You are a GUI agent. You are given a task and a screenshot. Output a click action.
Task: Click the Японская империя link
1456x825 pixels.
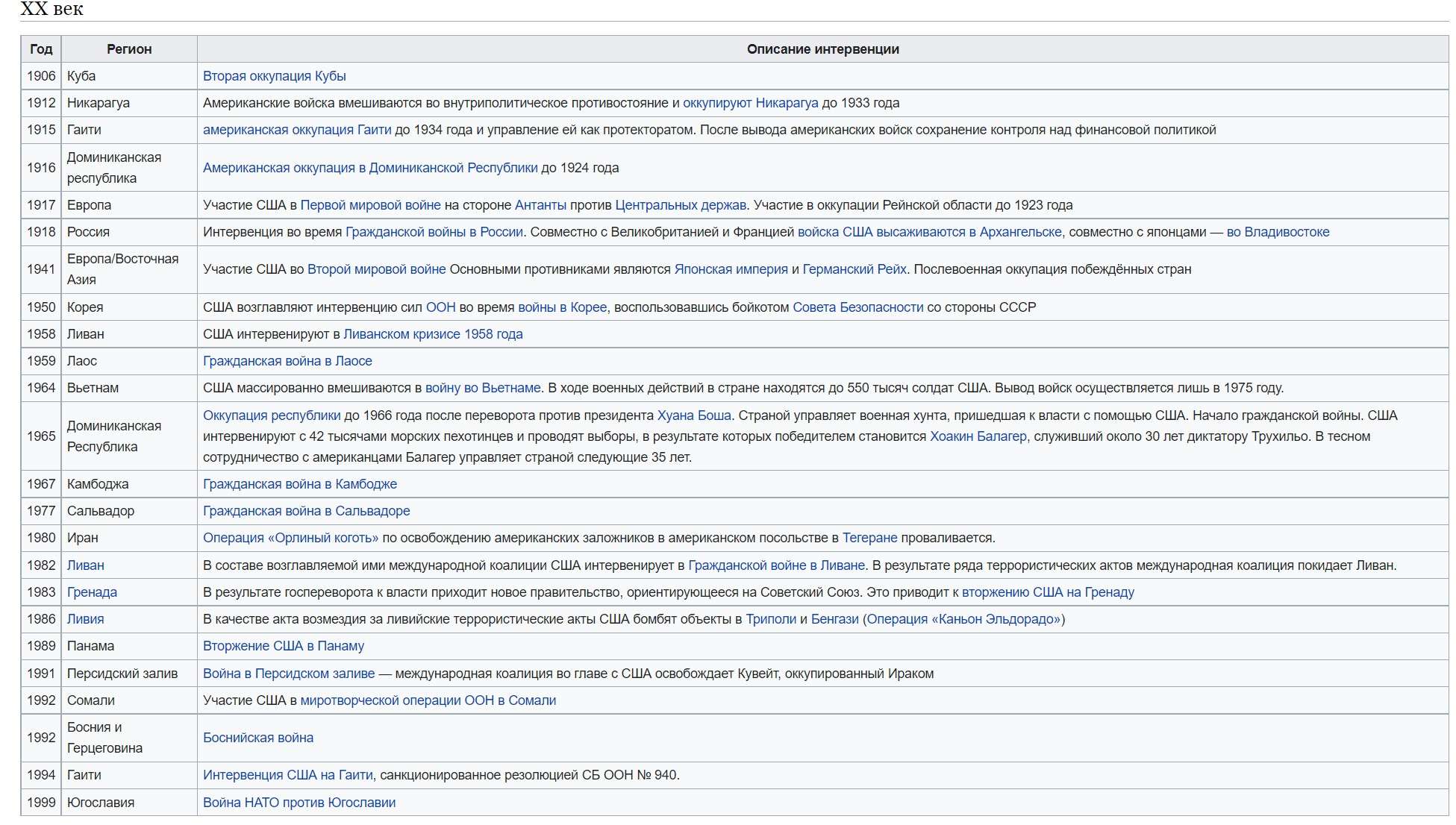731,269
